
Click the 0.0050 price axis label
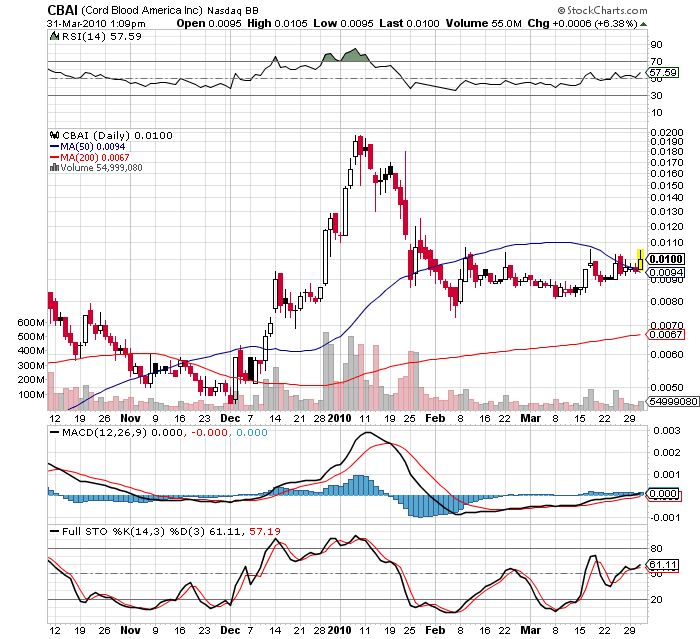tap(667, 388)
